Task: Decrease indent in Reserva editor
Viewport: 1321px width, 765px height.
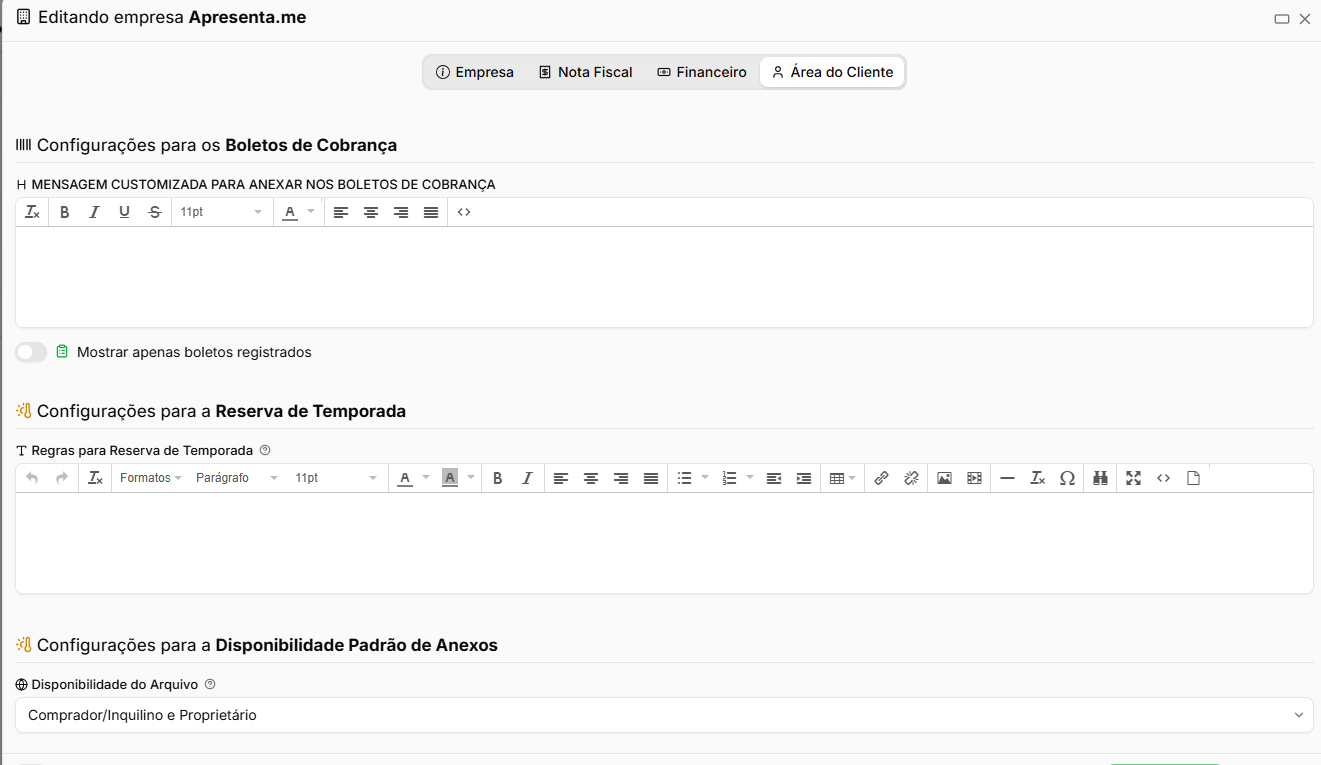Action: coord(774,478)
